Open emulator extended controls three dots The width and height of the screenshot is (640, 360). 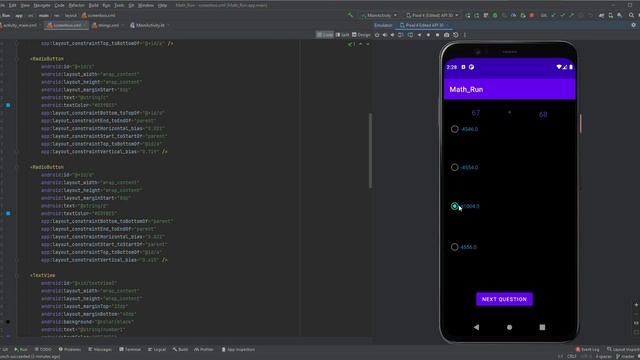[x=464, y=35]
